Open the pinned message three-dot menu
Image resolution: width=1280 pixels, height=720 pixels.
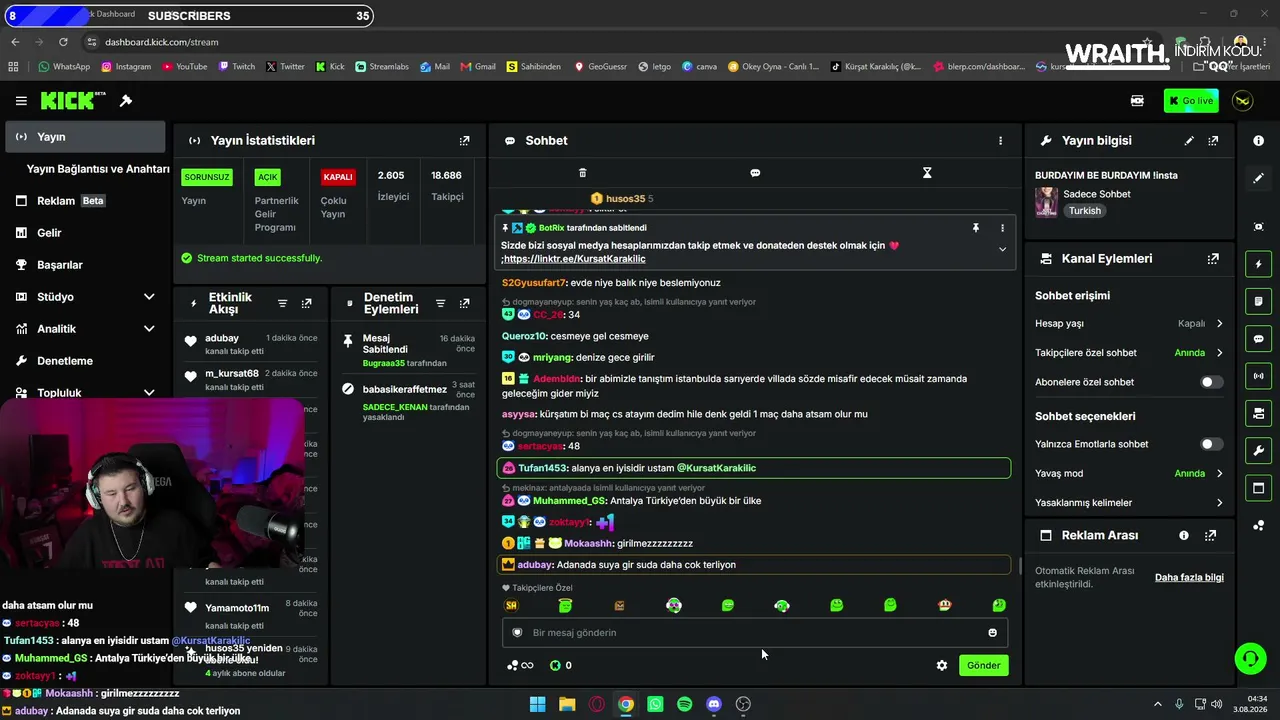(x=1002, y=228)
